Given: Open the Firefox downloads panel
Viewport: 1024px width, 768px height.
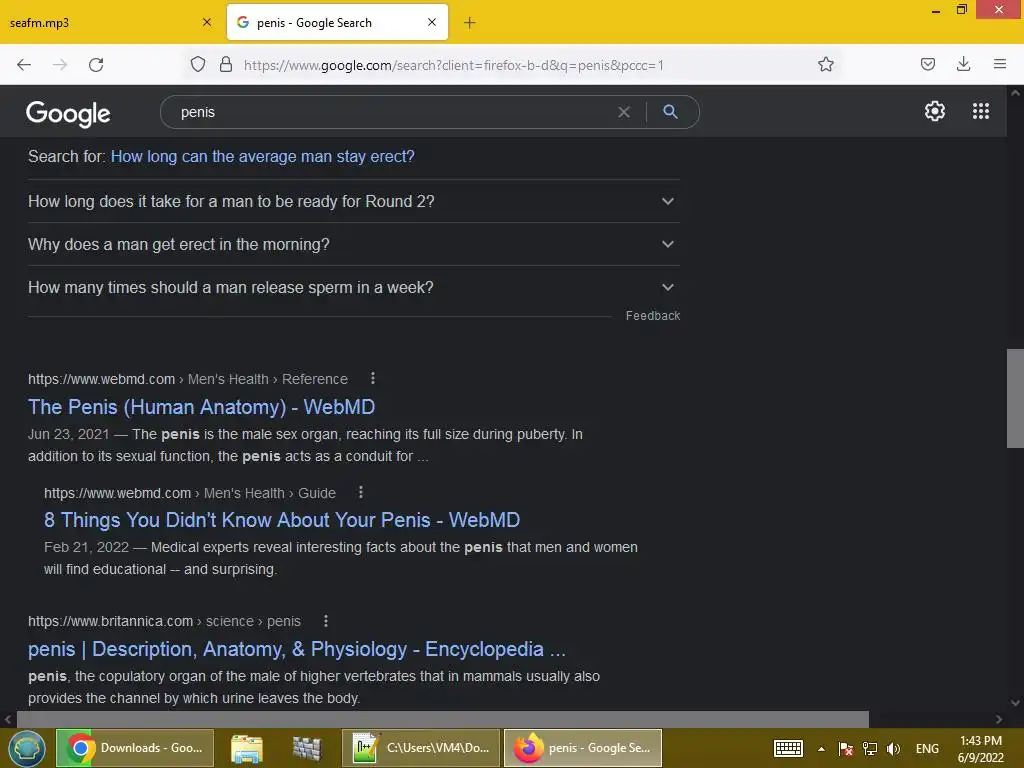Looking at the screenshot, I should pos(963,64).
